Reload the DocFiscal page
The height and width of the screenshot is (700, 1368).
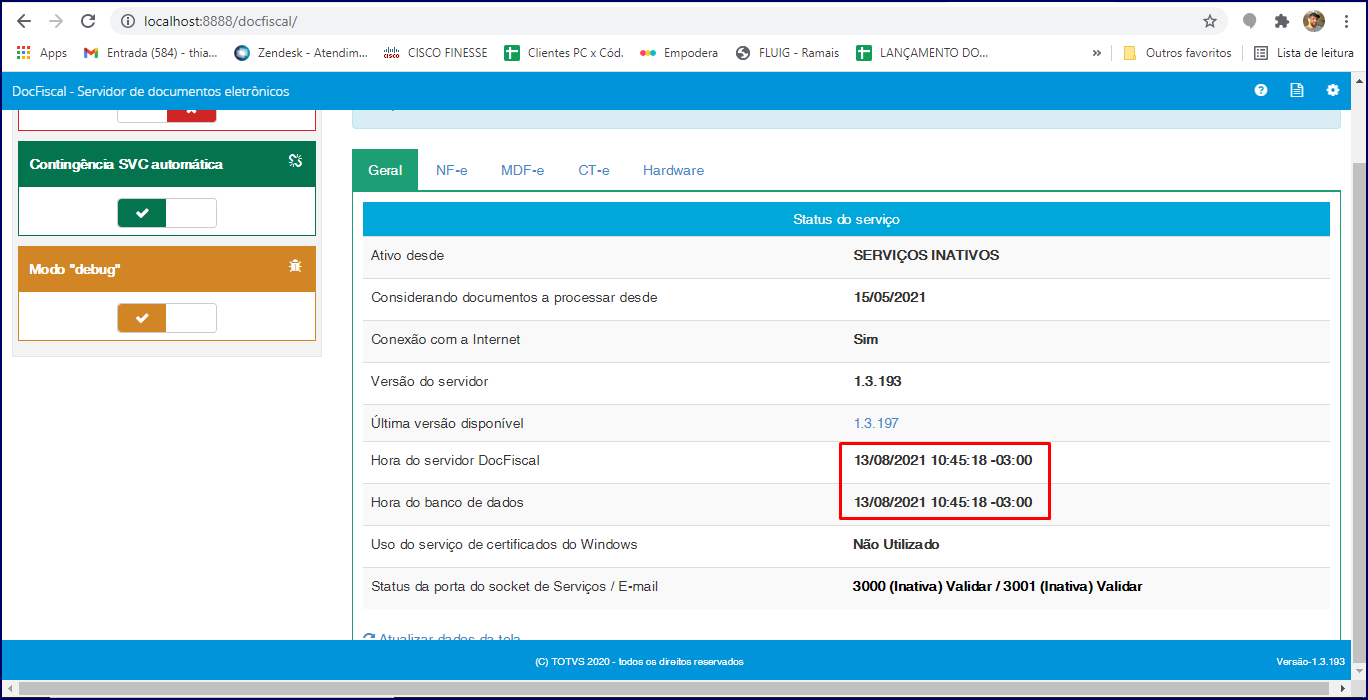click(x=88, y=21)
